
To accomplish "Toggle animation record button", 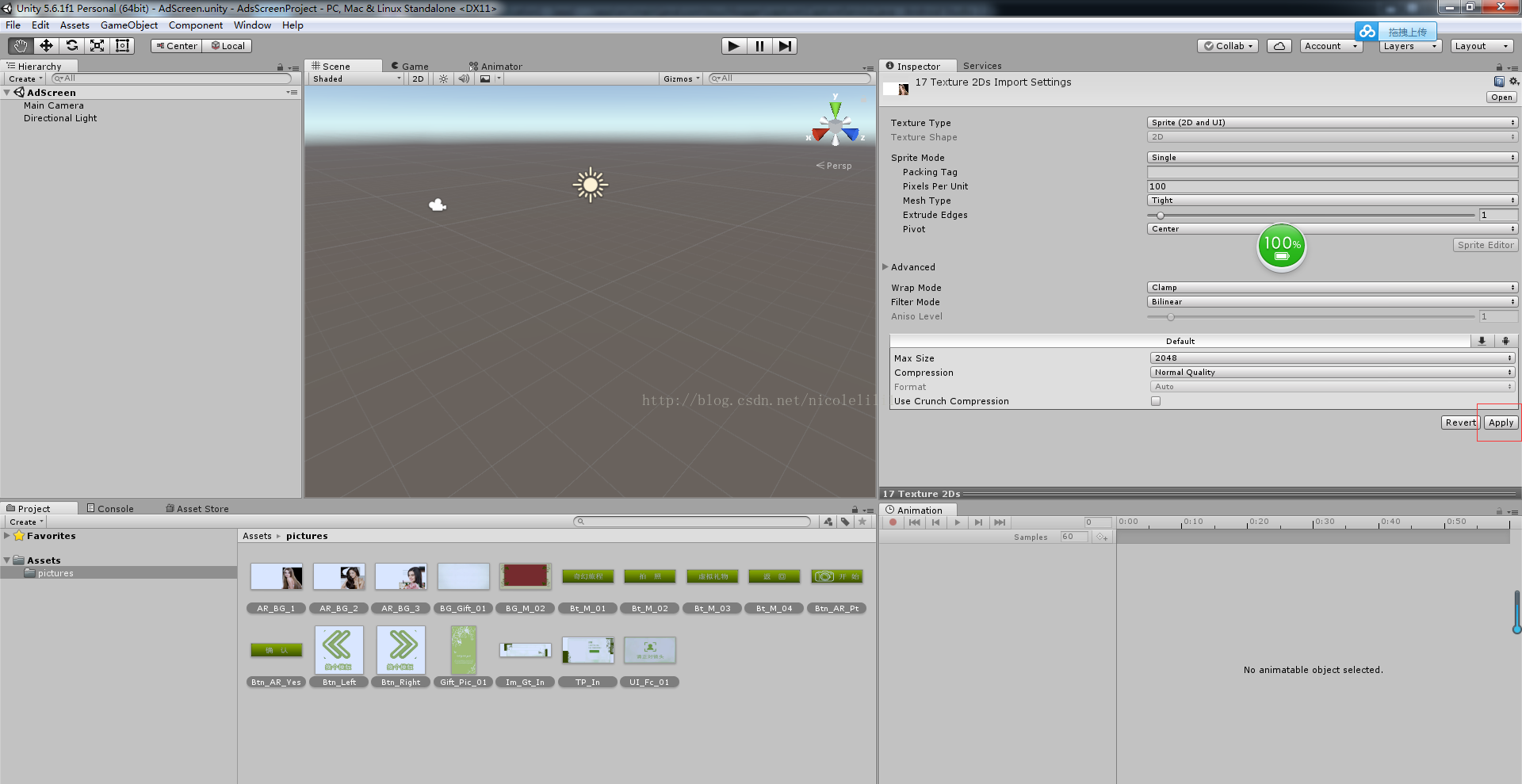I will click(893, 522).
